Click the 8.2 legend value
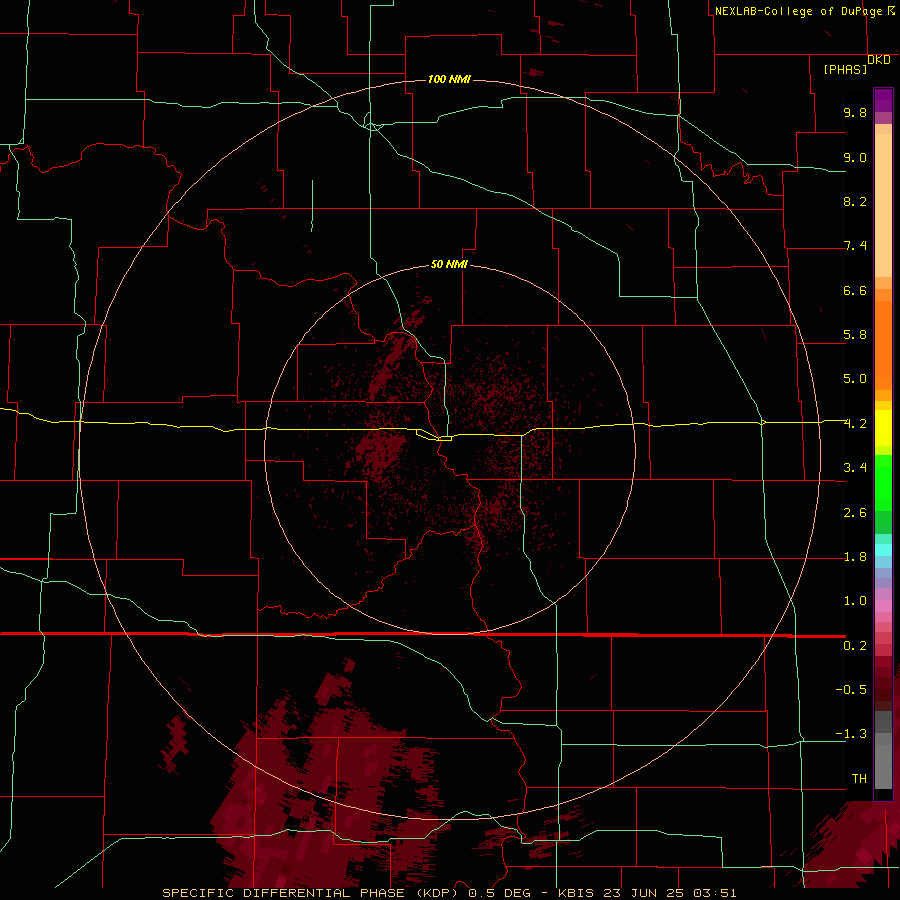This screenshot has height=900, width=900. pos(855,201)
